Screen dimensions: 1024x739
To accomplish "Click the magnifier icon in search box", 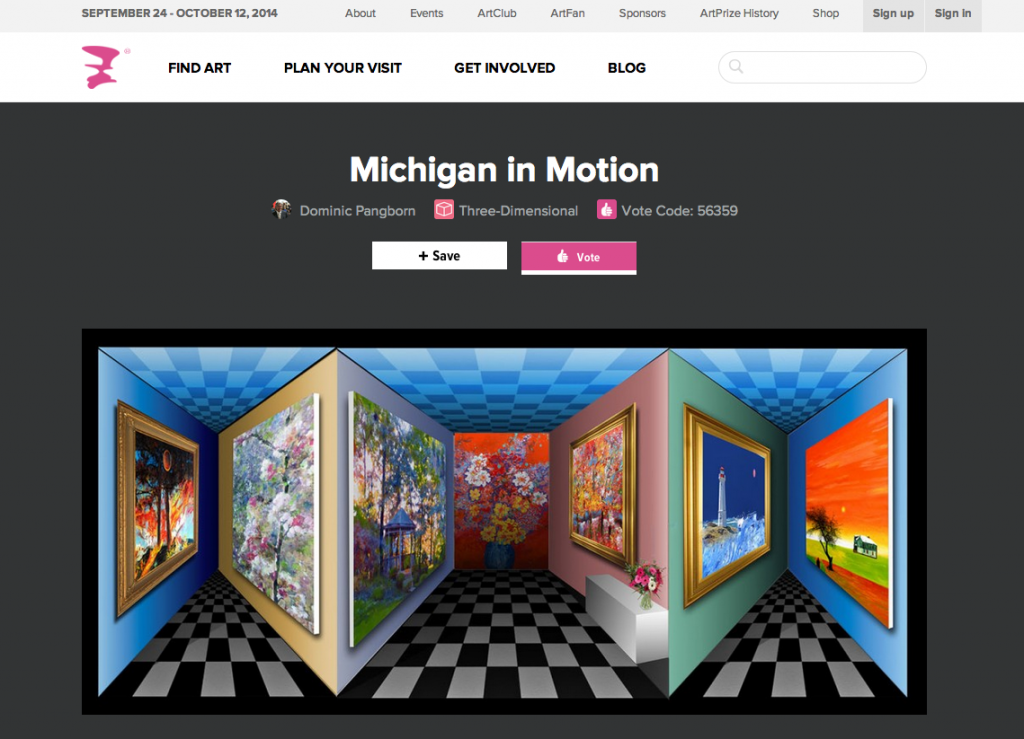I will coord(736,67).
